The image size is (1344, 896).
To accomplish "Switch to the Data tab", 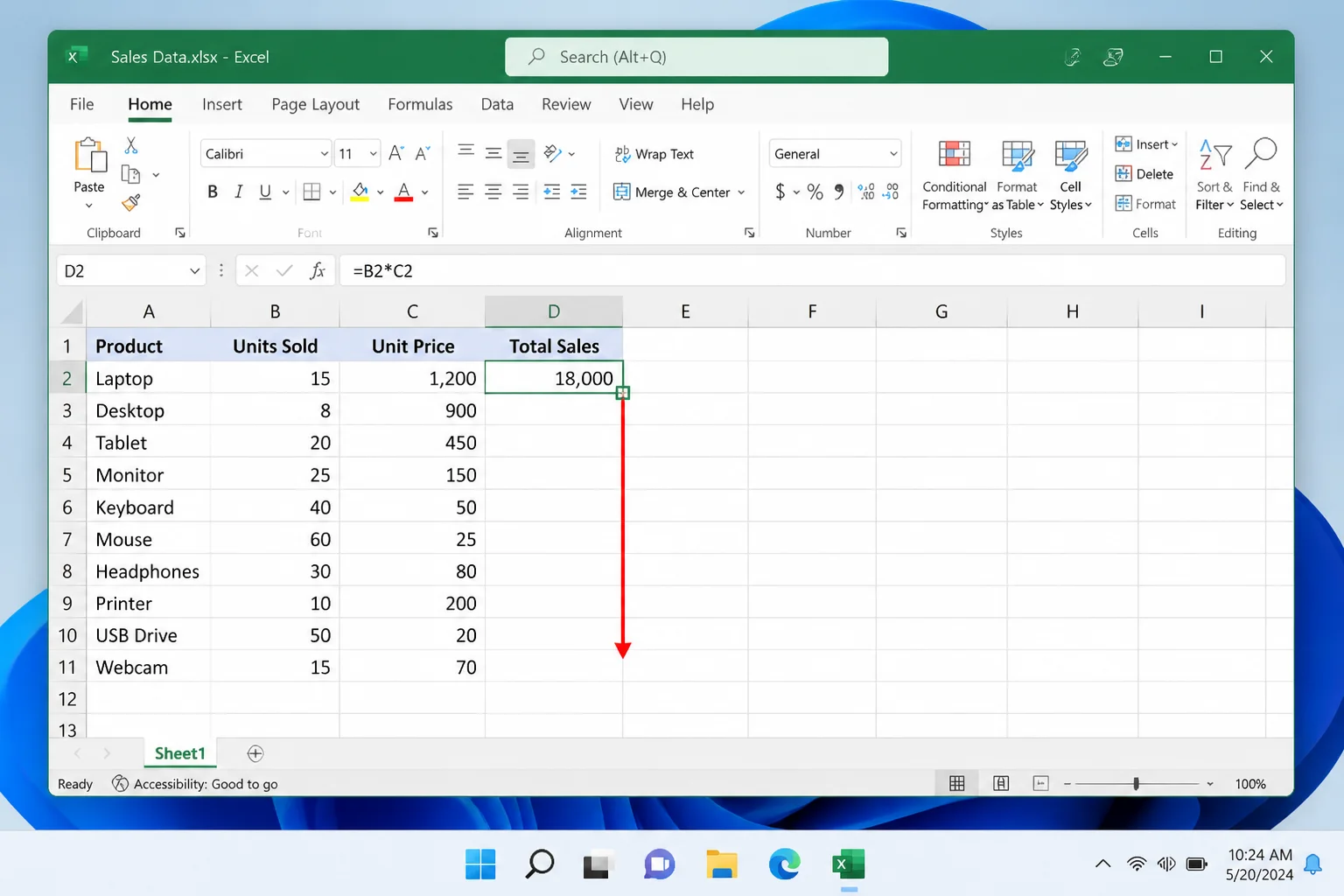I will point(497,104).
